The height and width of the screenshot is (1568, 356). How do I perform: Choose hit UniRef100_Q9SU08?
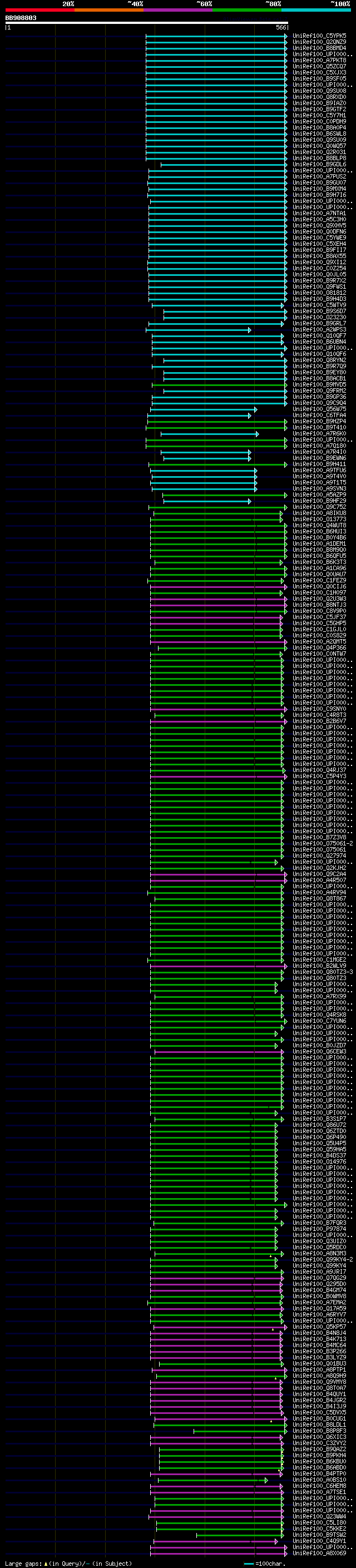319,91
